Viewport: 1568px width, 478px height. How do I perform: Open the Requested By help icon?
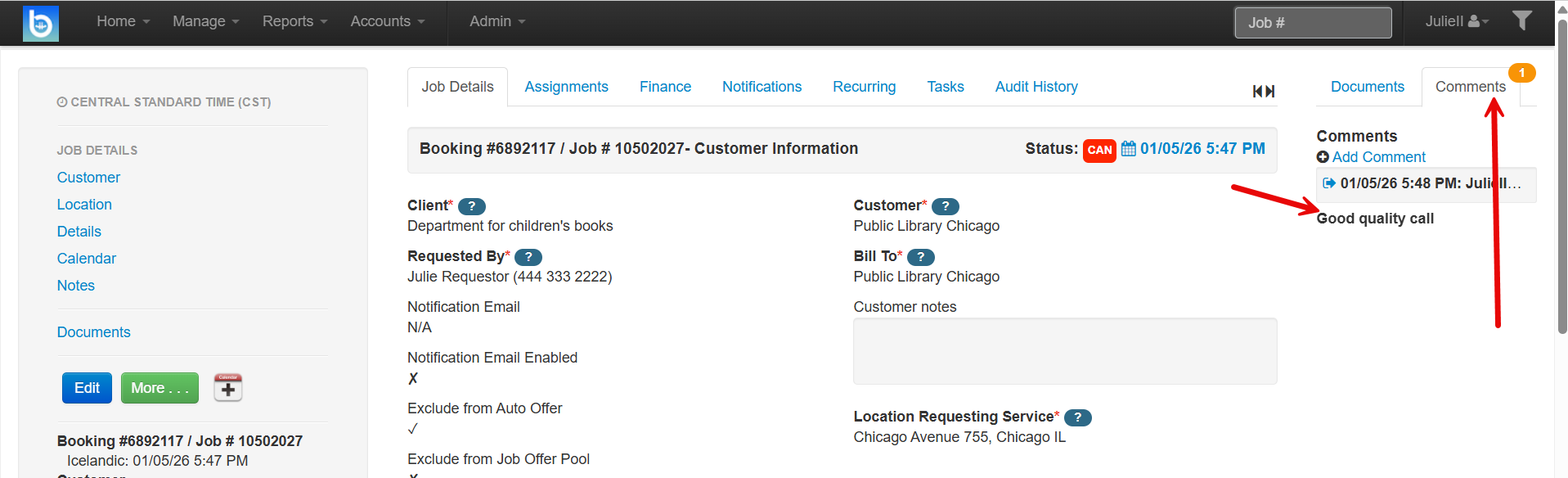[528, 257]
